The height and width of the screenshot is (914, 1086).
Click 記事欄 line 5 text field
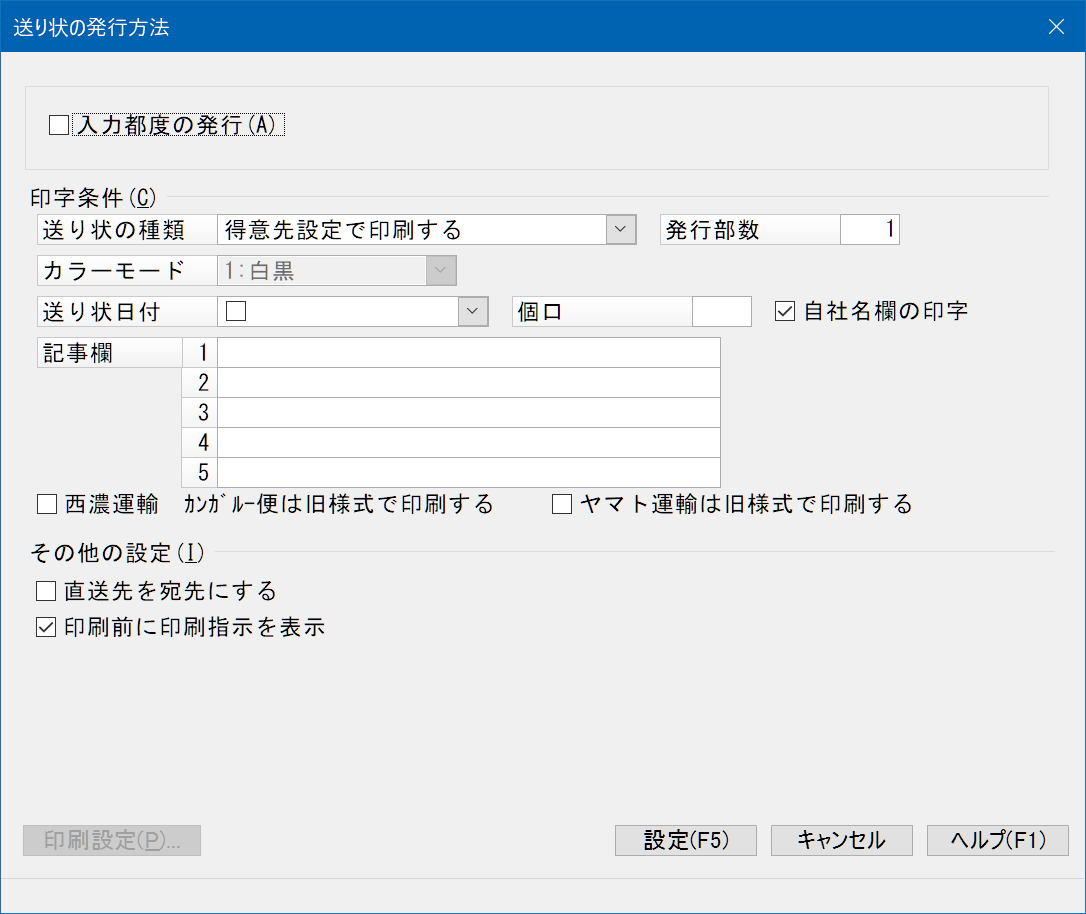click(x=468, y=473)
